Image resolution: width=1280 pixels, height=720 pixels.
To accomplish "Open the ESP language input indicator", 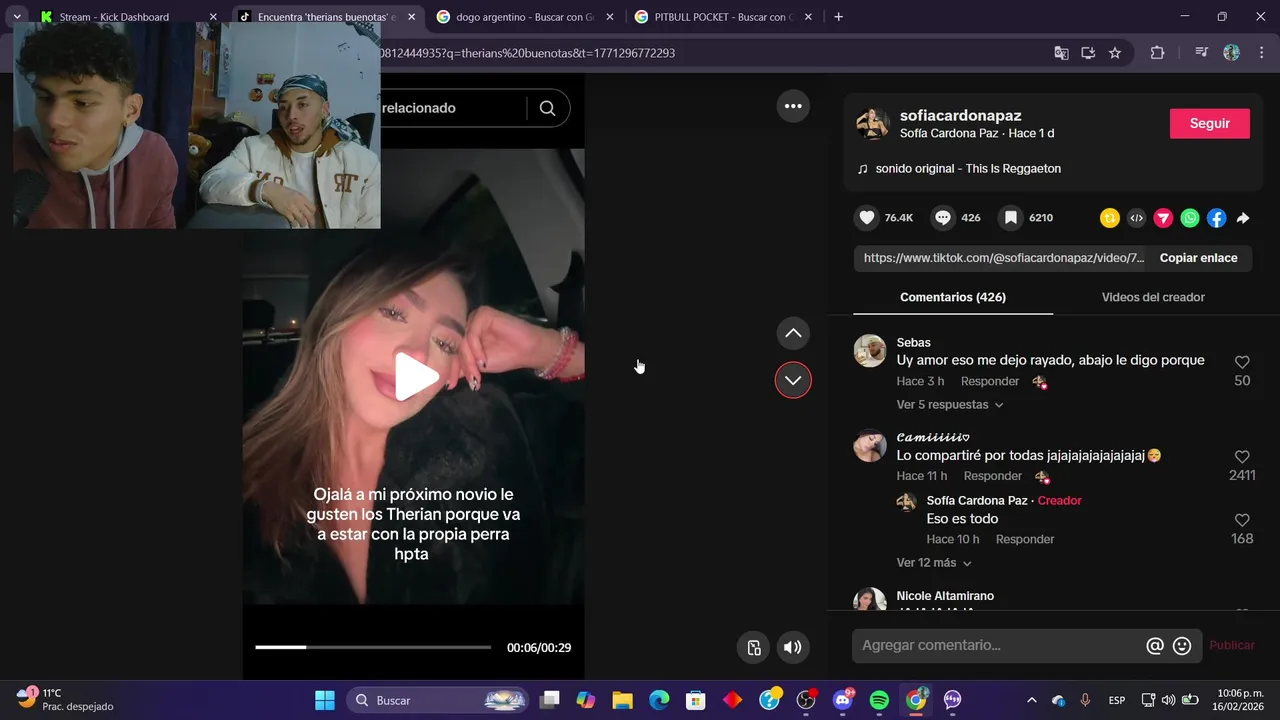I will 1117,700.
